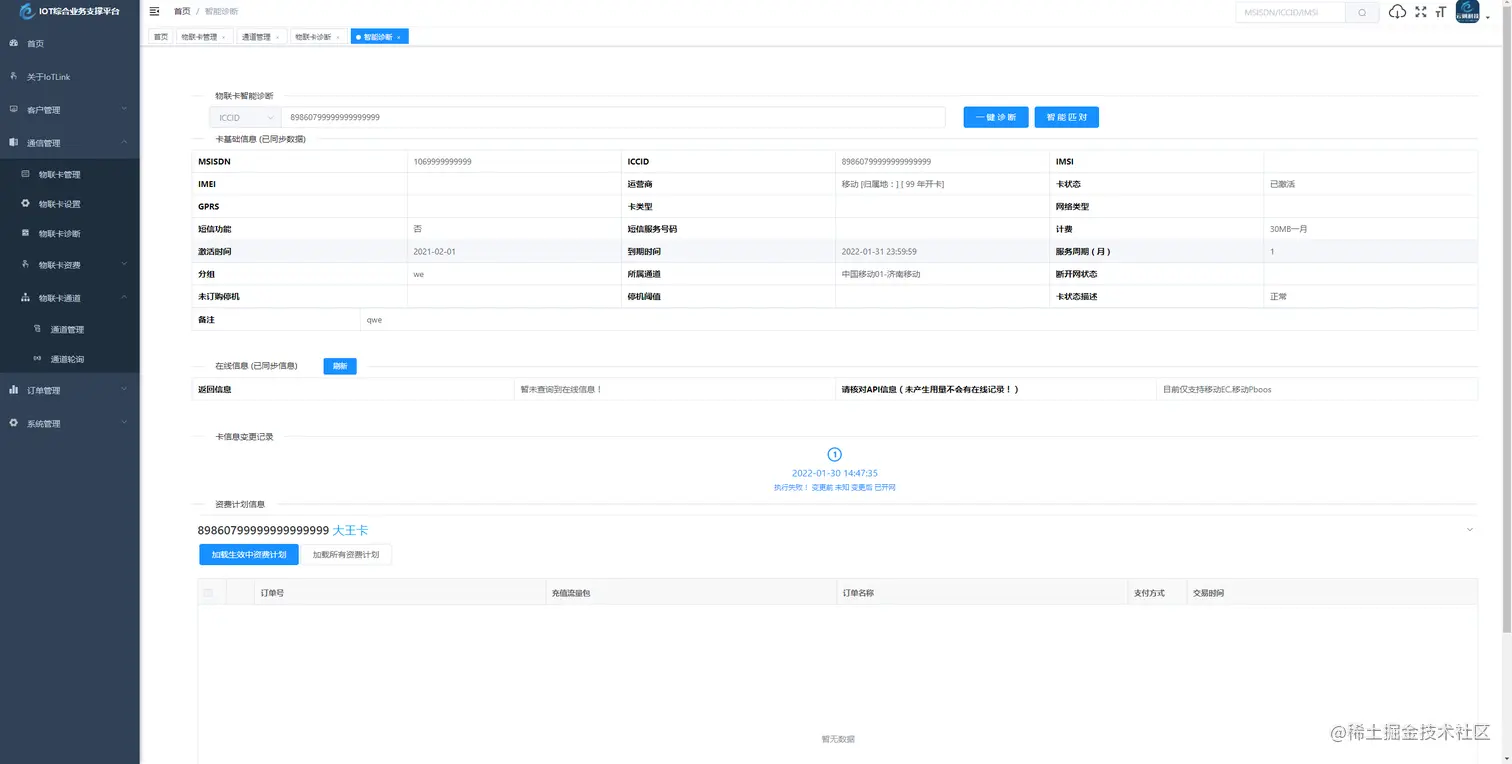
Task: Toggle the select-all checkbox in order table
Action: coord(208,592)
